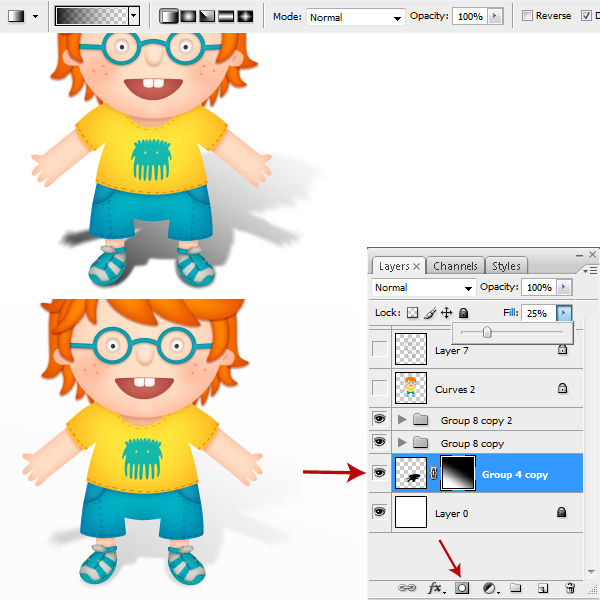This screenshot has height=600, width=600.
Task: Select the Layer 0 name
Action: click(452, 514)
